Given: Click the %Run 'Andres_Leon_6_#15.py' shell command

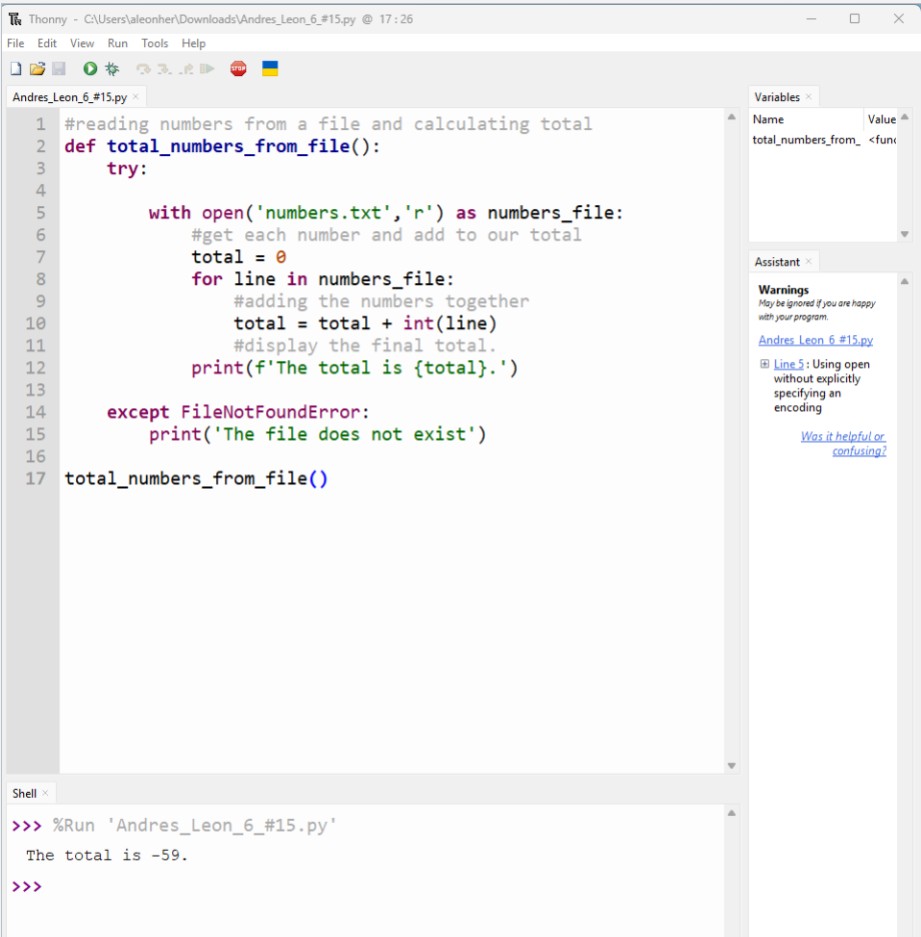Looking at the screenshot, I should pos(194,825).
